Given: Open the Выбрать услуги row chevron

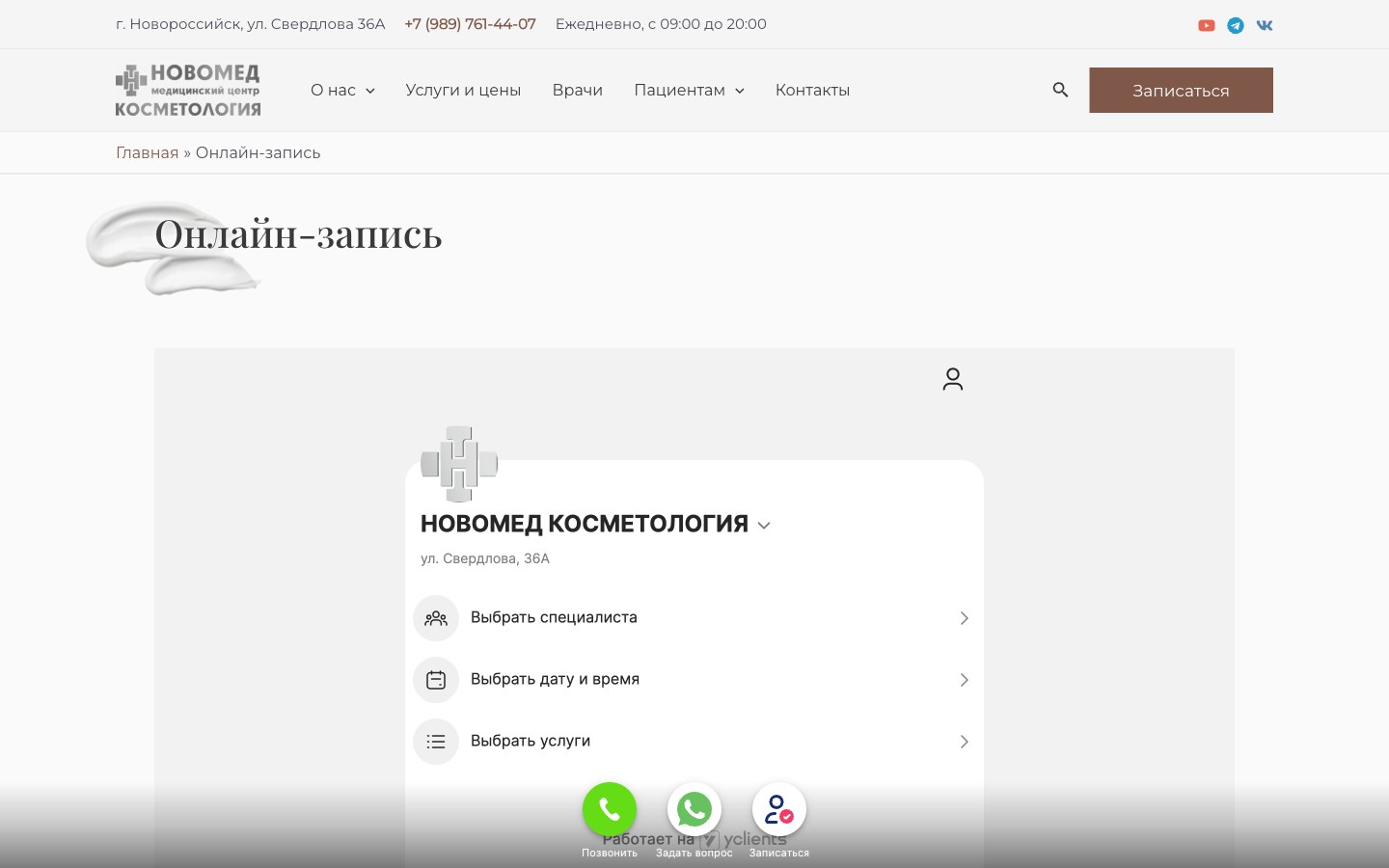Looking at the screenshot, I should (964, 742).
